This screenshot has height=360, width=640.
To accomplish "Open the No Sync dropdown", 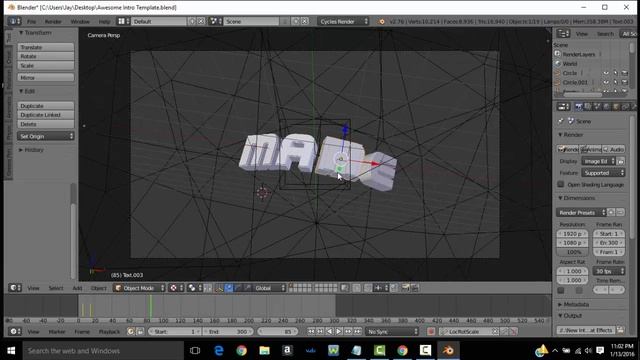I will (392, 331).
